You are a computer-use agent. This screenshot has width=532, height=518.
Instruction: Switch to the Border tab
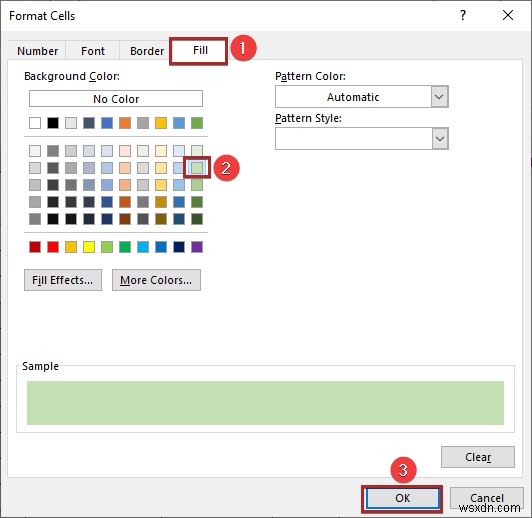[x=147, y=51]
